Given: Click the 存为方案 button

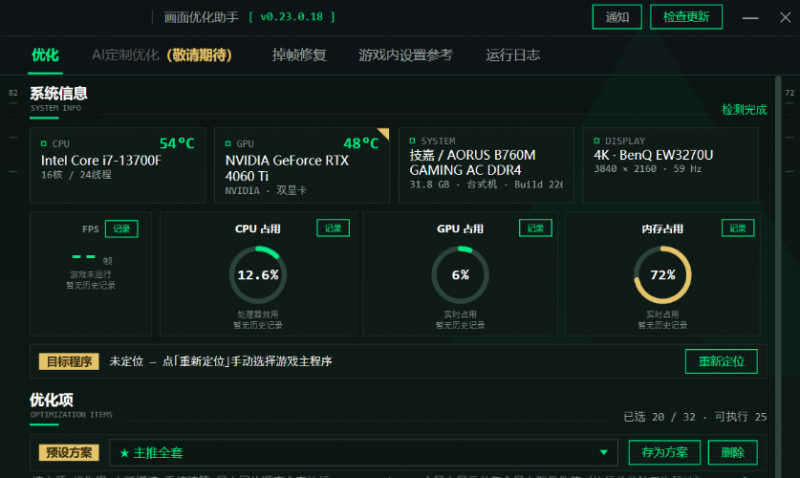Looking at the screenshot, I should click(x=664, y=452).
